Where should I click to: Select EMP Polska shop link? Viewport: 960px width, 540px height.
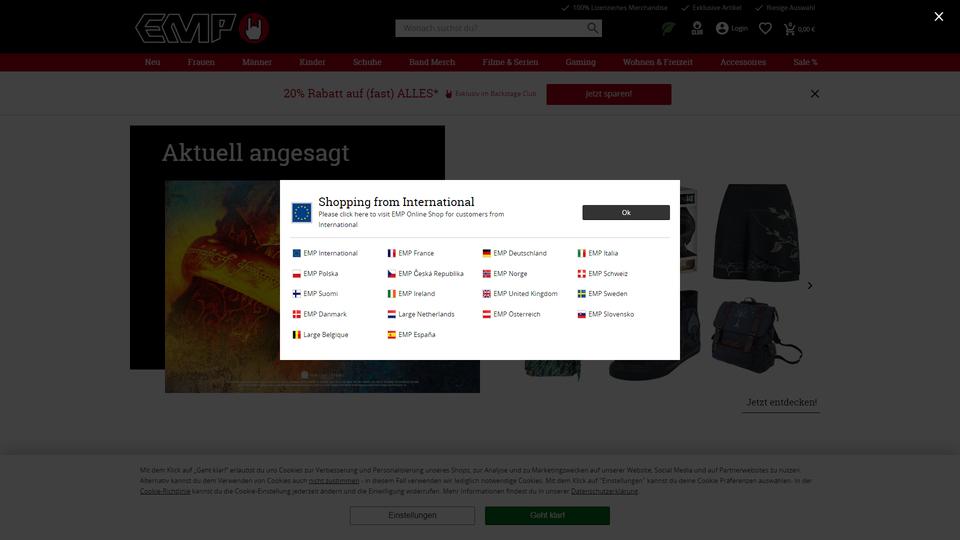tap(315, 274)
